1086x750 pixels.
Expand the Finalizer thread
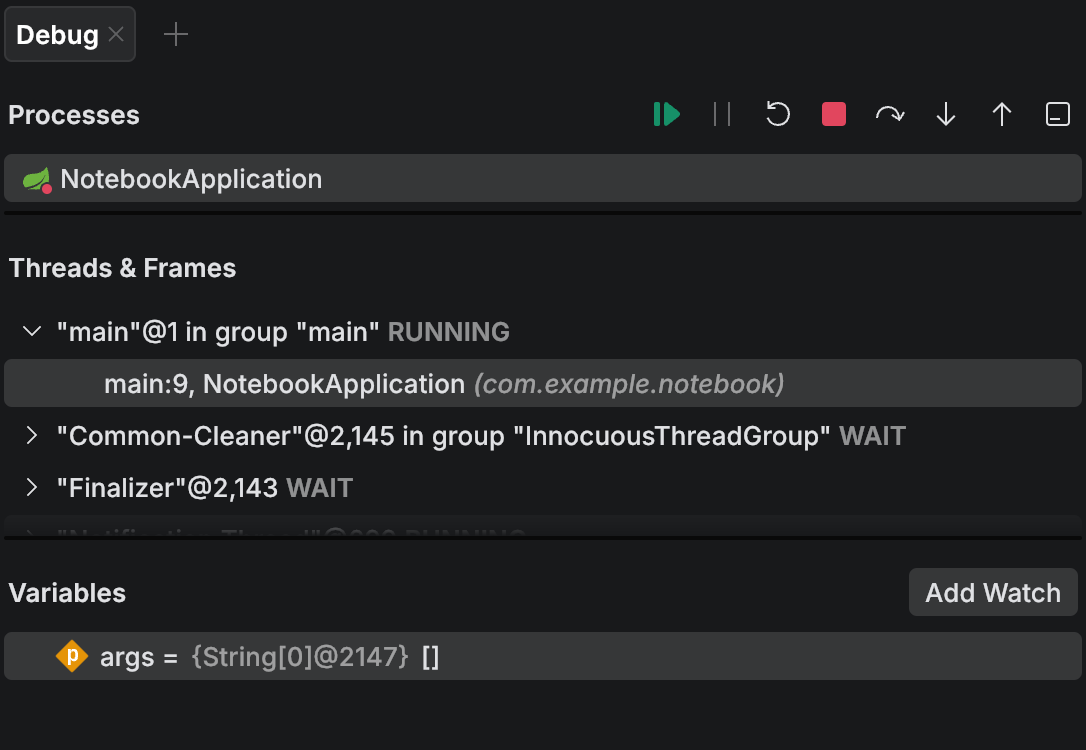pos(30,487)
